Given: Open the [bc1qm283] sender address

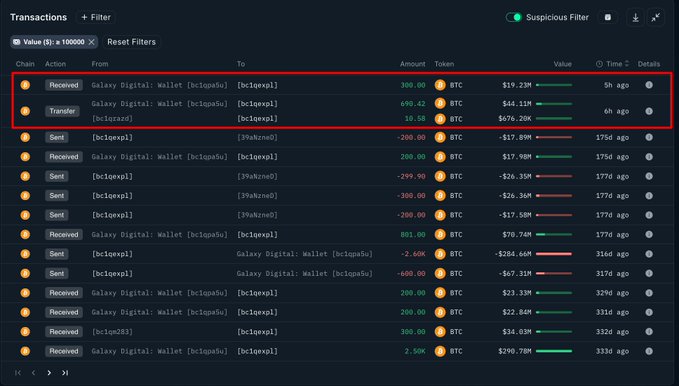Looking at the screenshot, I should pyautogui.click(x=112, y=332).
